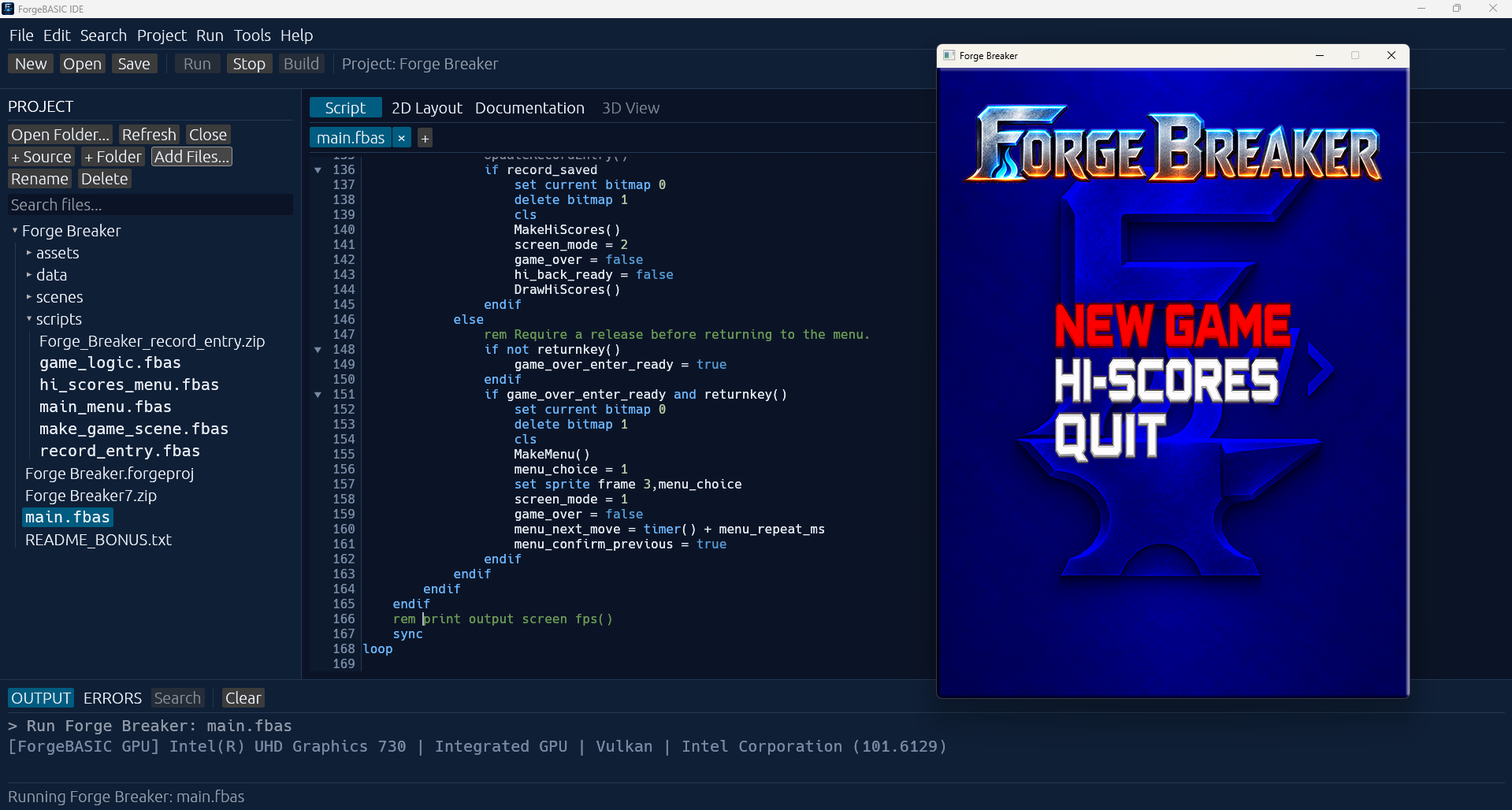1512x810 pixels.
Task: Focus the output Search field
Action: click(177, 698)
